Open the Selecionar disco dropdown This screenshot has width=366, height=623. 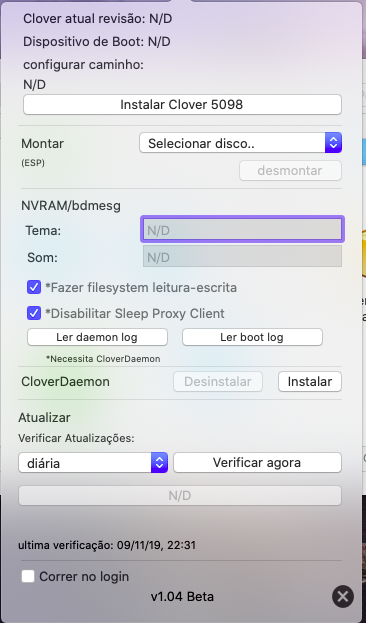240,143
